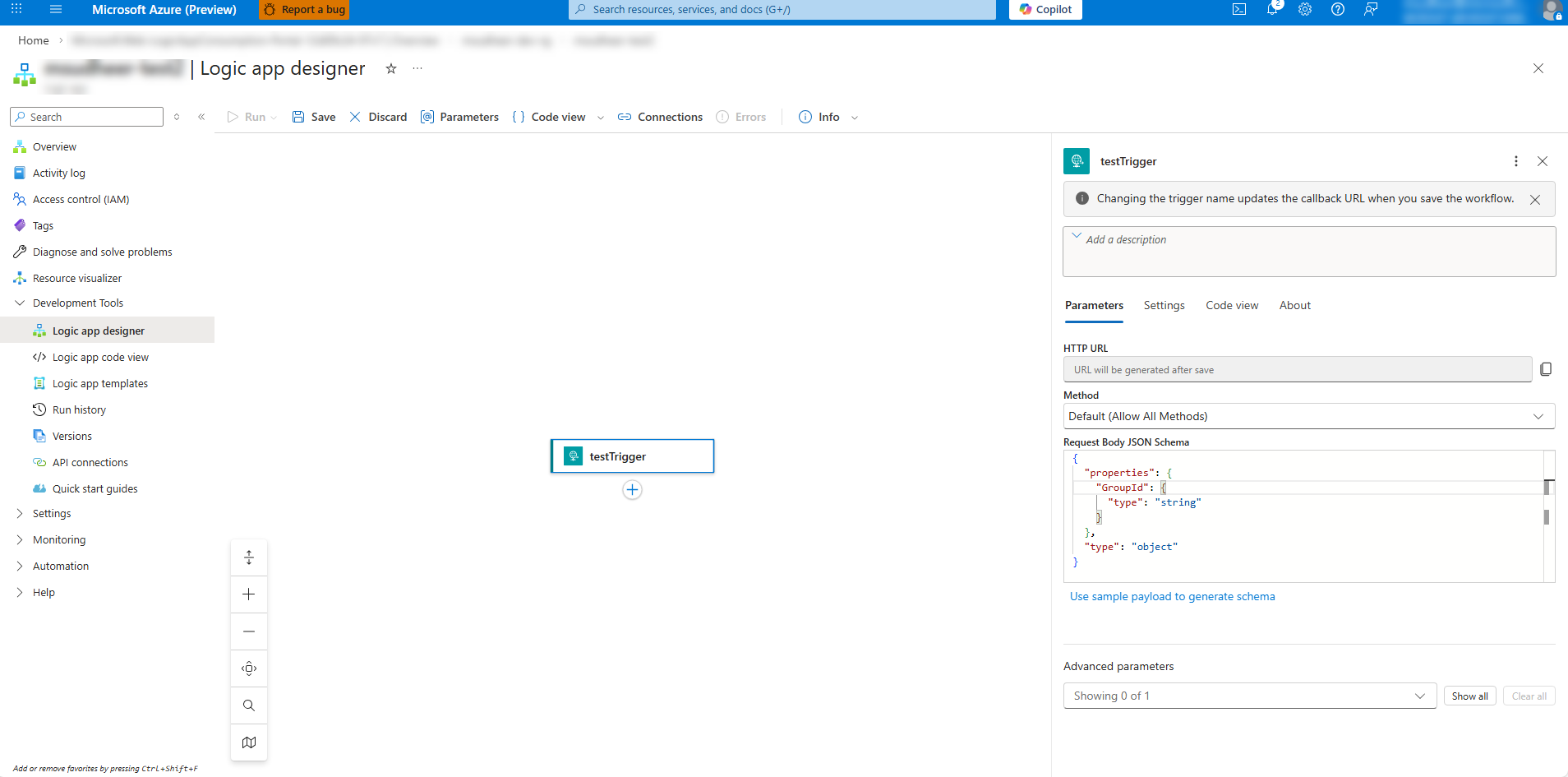Click the plus icon below testTrigger node
1568x777 pixels.
[632, 490]
